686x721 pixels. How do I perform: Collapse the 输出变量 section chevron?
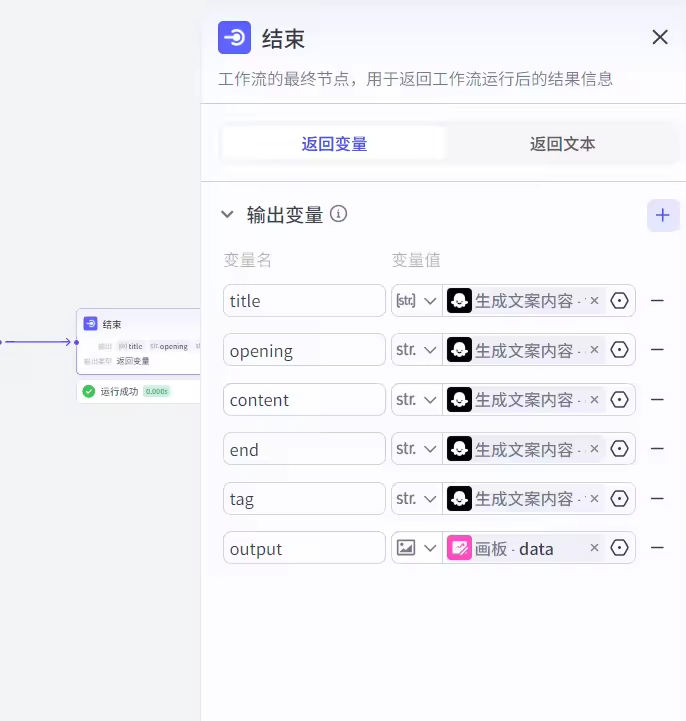[x=227, y=214]
